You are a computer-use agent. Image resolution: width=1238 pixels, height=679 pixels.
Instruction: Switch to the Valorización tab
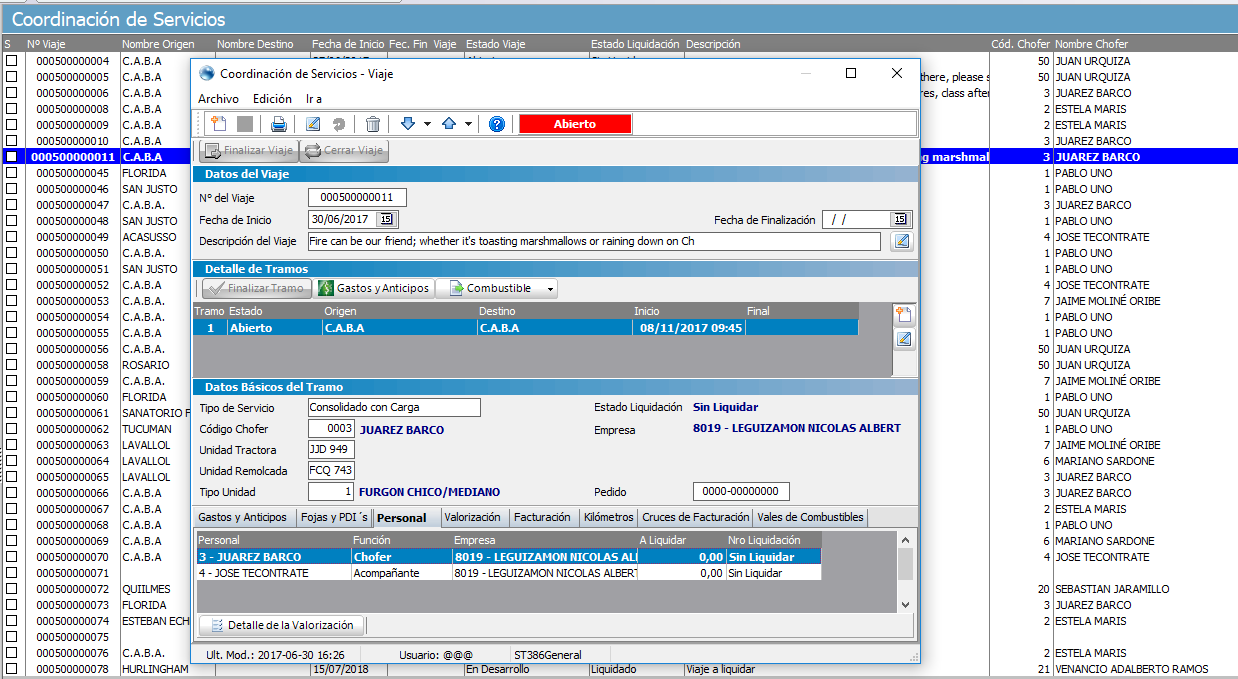pyautogui.click(x=472, y=517)
